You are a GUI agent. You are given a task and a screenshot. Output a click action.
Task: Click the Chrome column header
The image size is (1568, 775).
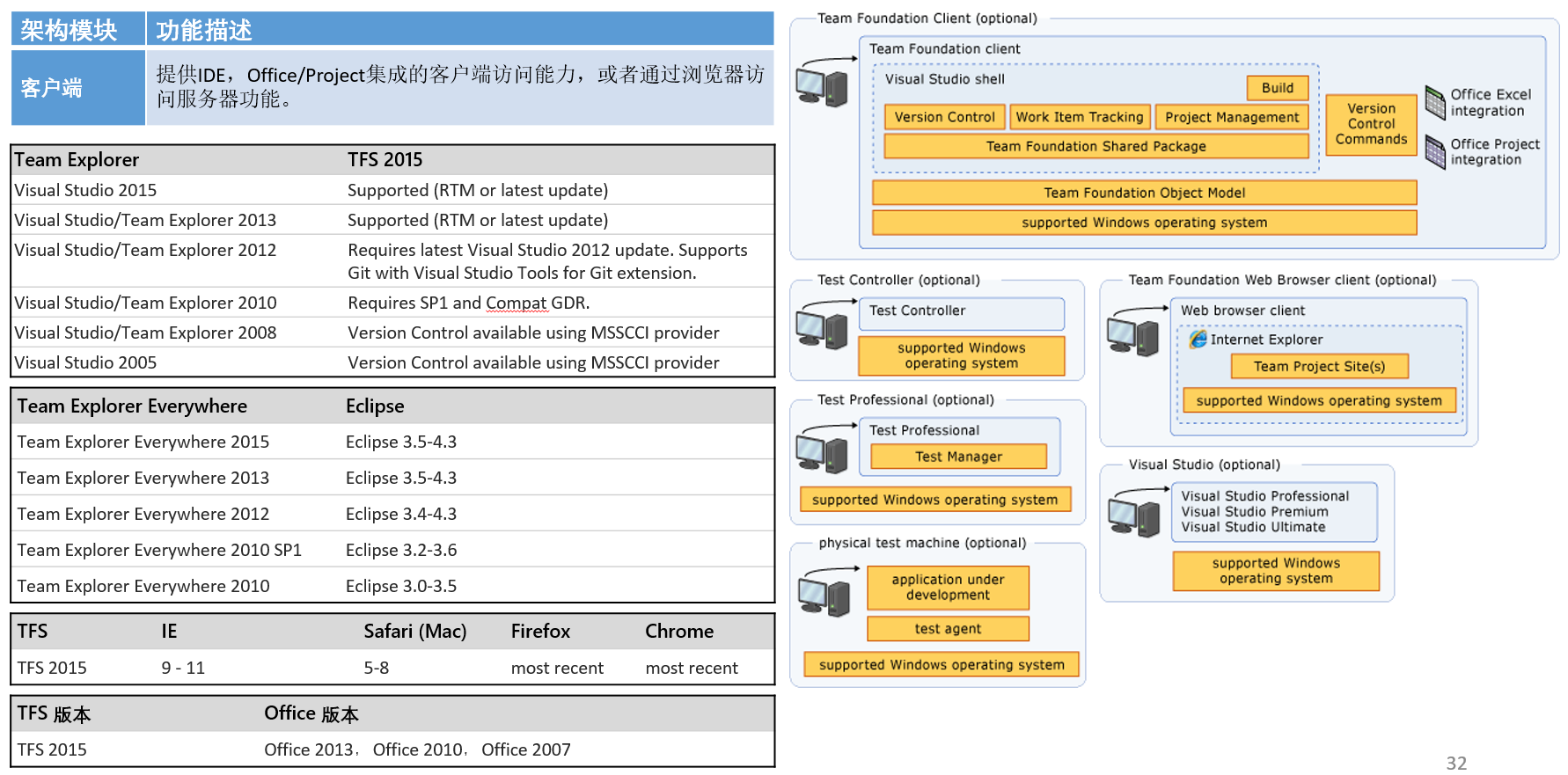point(679,632)
